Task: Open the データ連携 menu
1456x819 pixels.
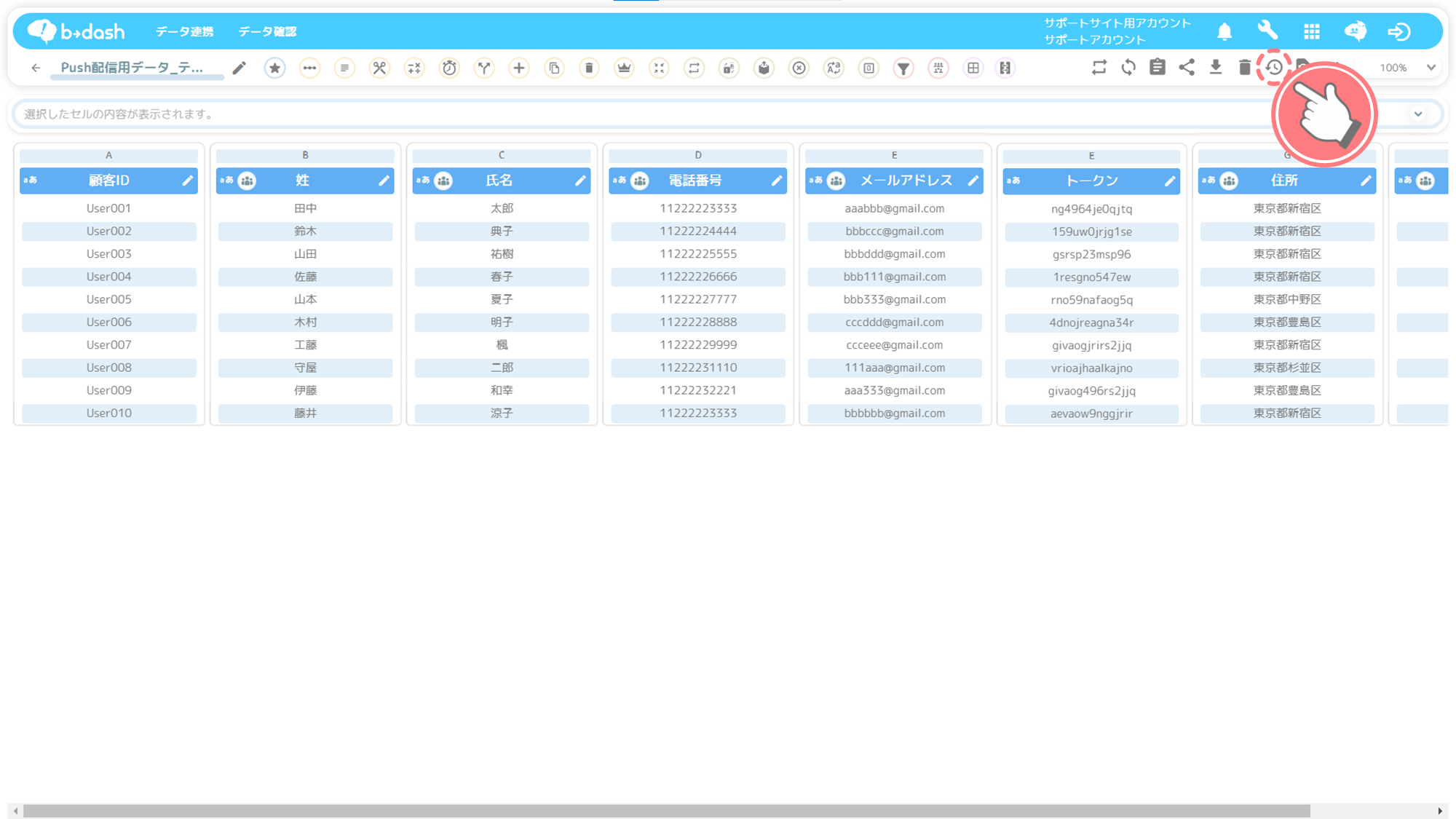Action: tap(184, 31)
